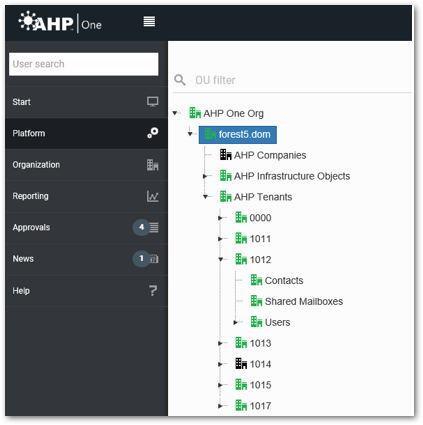Select the 1017 label

(260, 406)
